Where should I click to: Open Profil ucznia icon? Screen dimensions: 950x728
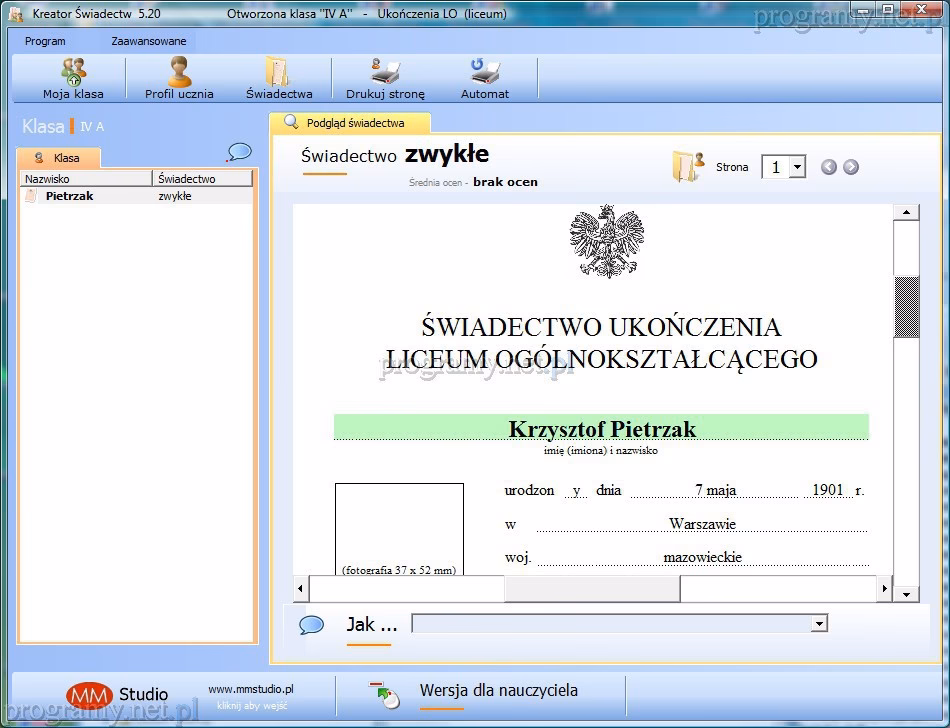[x=179, y=72]
